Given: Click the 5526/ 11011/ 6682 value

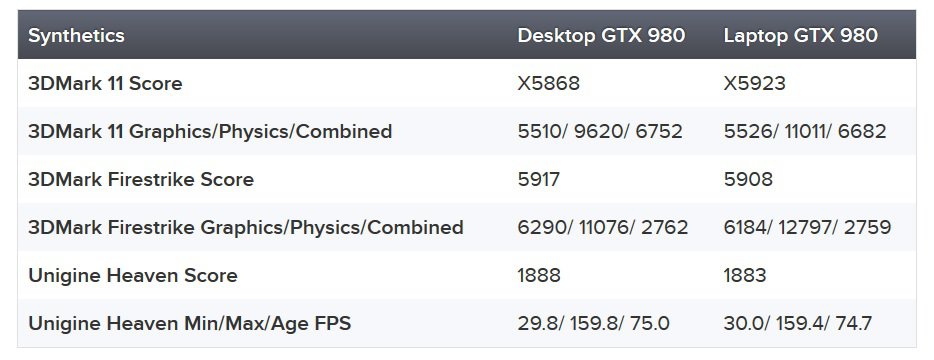Looking at the screenshot, I should [805, 132].
